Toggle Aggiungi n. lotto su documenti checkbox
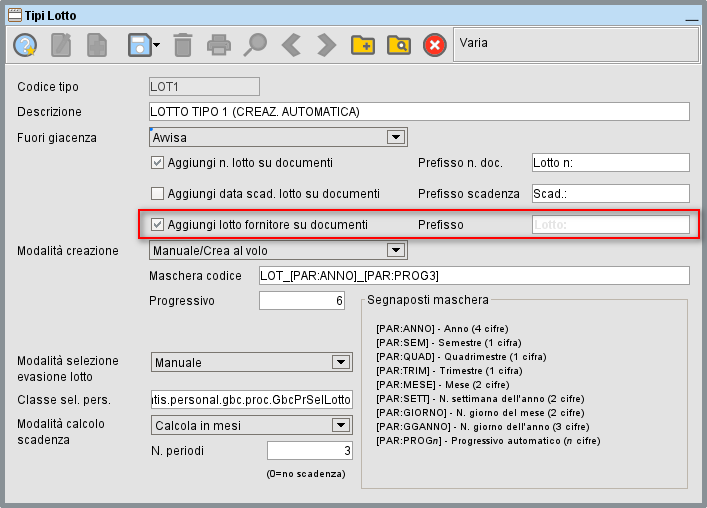 tap(157, 163)
